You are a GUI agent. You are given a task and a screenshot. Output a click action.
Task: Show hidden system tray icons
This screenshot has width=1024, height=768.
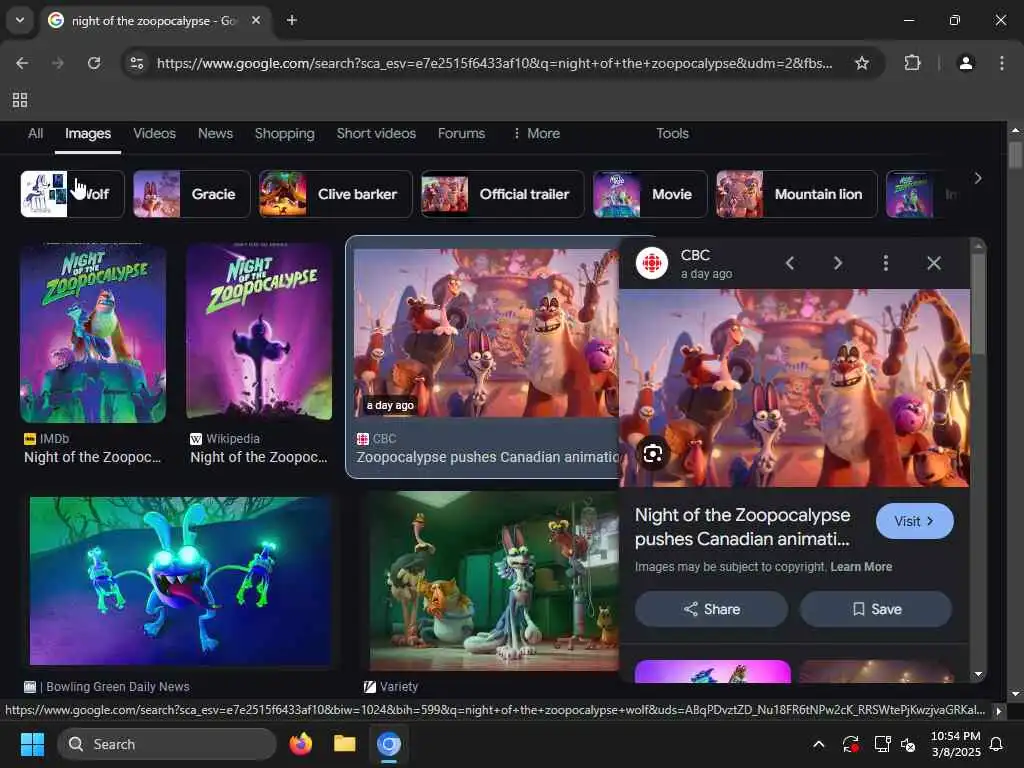tap(818, 744)
